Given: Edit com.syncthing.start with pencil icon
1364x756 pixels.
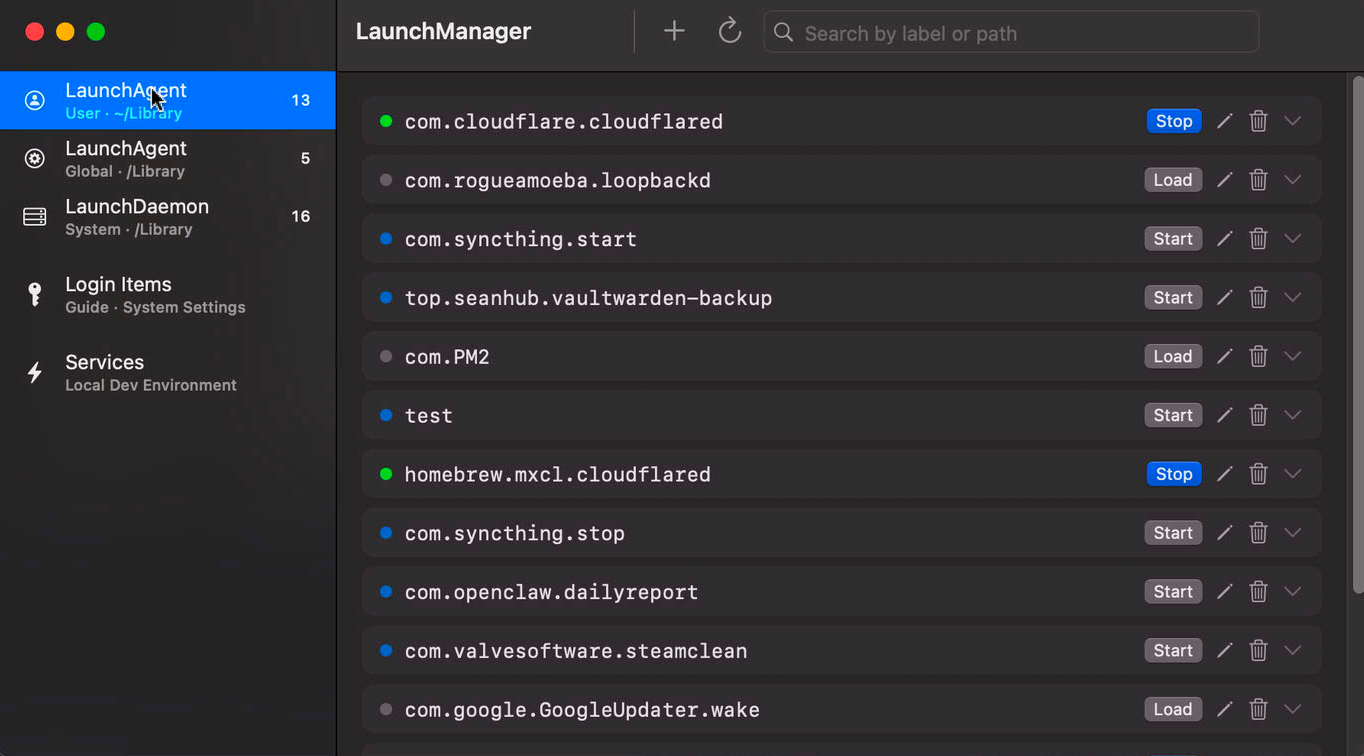Looking at the screenshot, I should (x=1224, y=239).
